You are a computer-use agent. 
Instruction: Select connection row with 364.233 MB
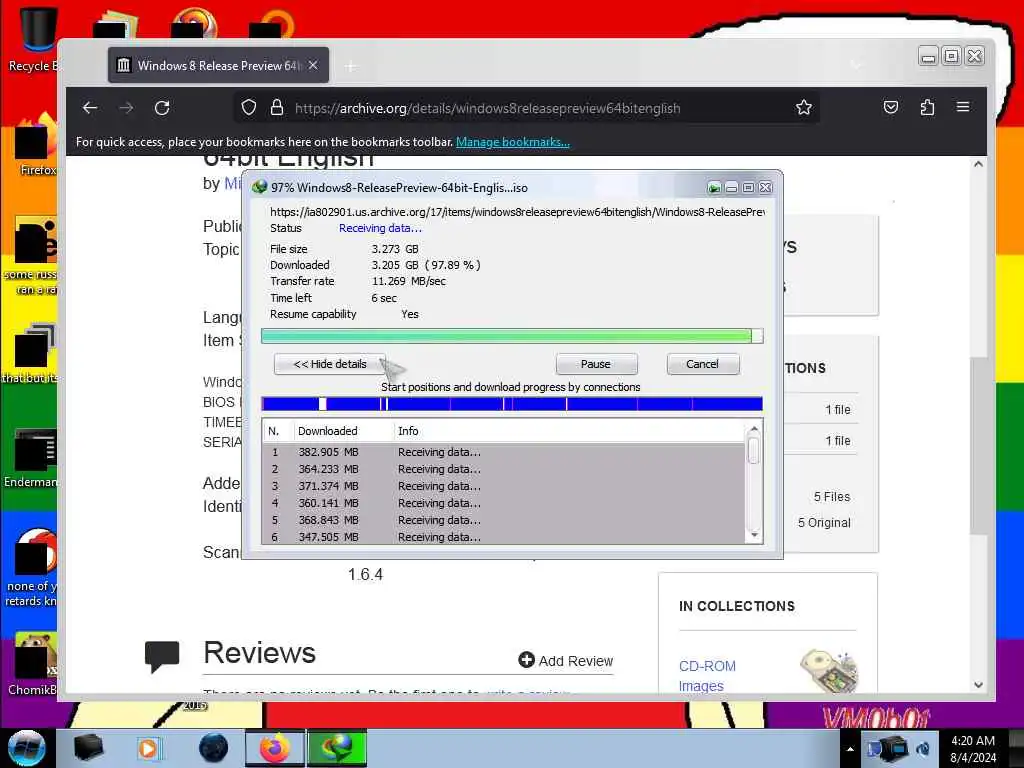click(x=504, y=469)
